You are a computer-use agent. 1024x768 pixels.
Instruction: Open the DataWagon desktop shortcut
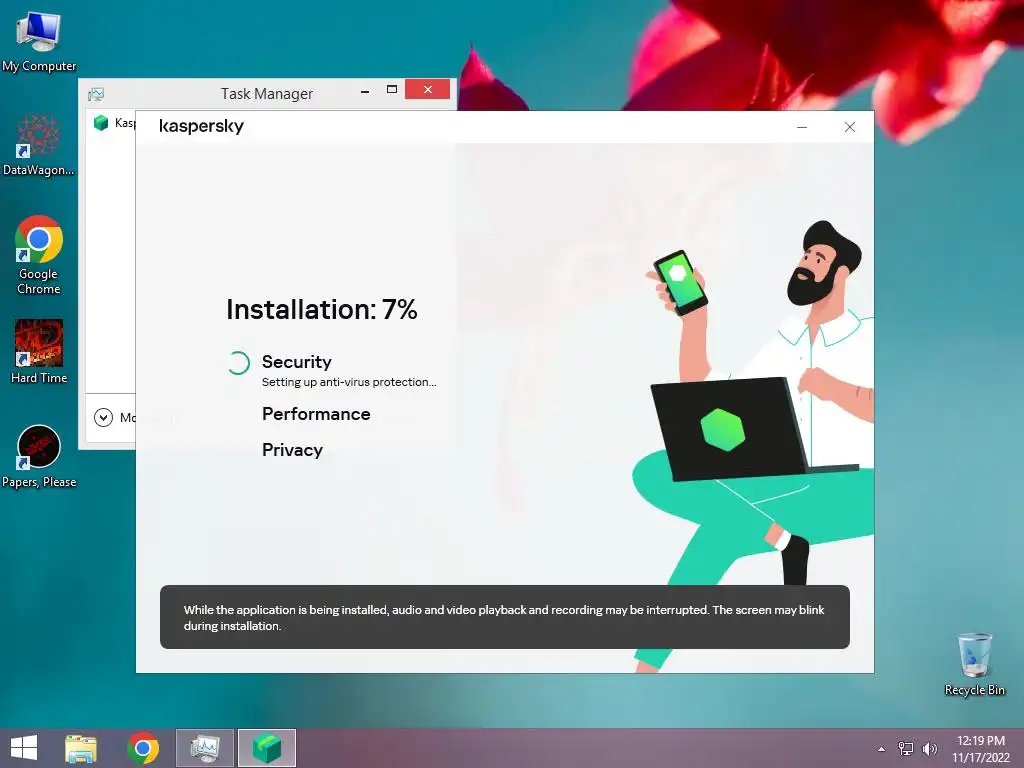click(39, 145)
